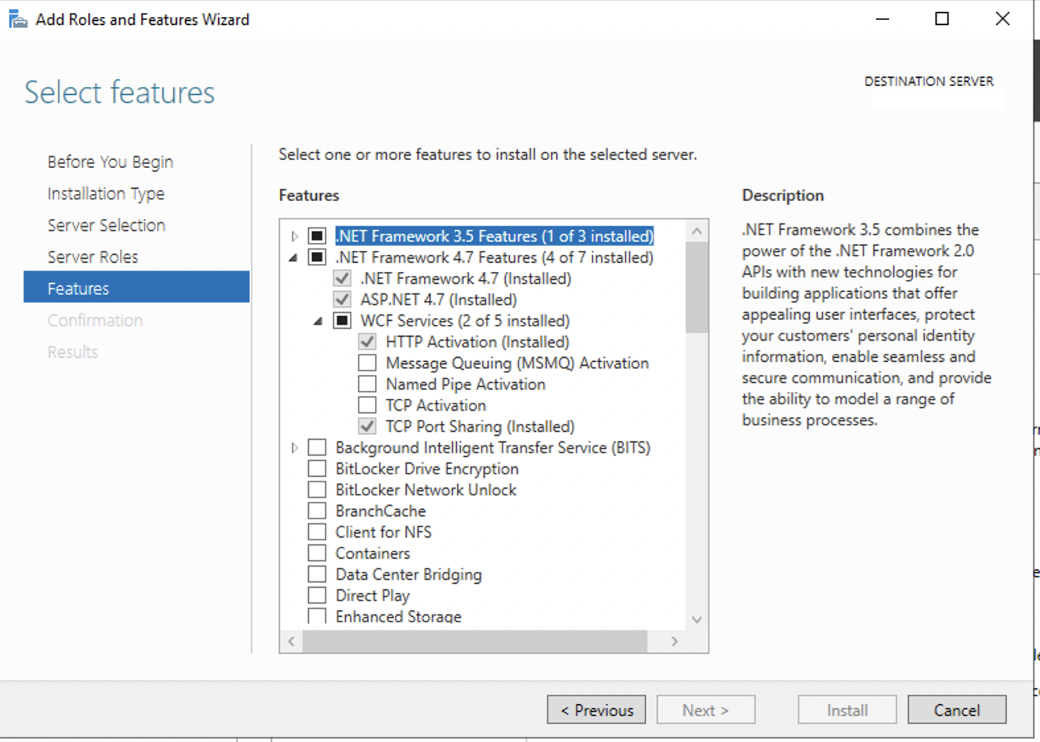Enable BitLocker Drive Encryption checkbox

pos(317,469)
